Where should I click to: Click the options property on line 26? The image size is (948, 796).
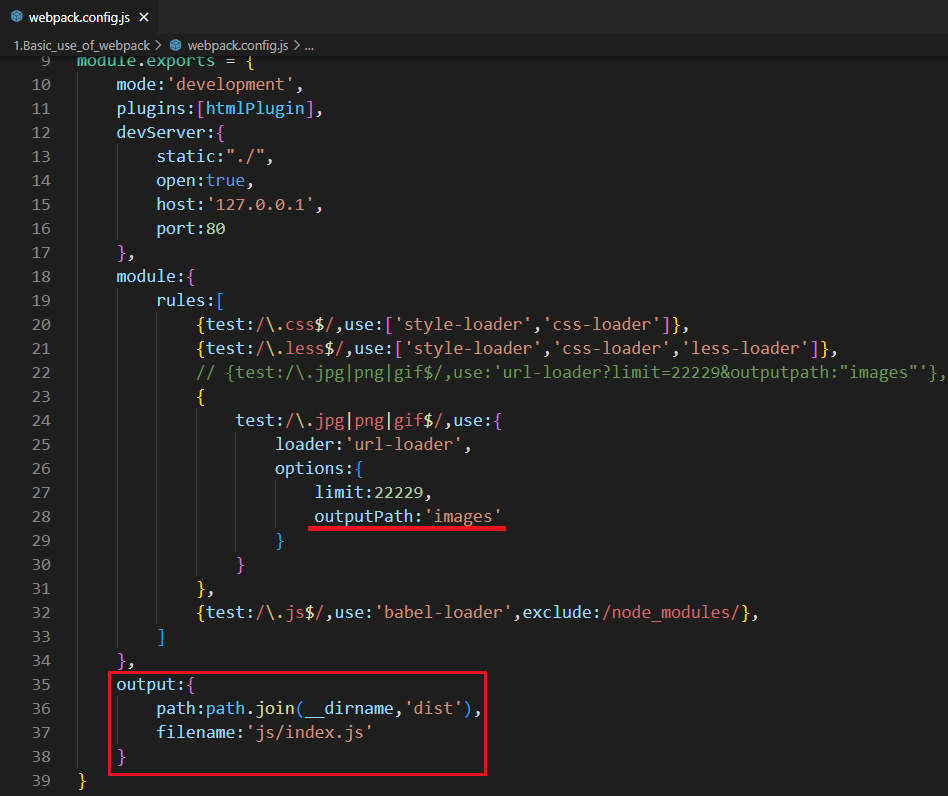click(x=310, y=469)
